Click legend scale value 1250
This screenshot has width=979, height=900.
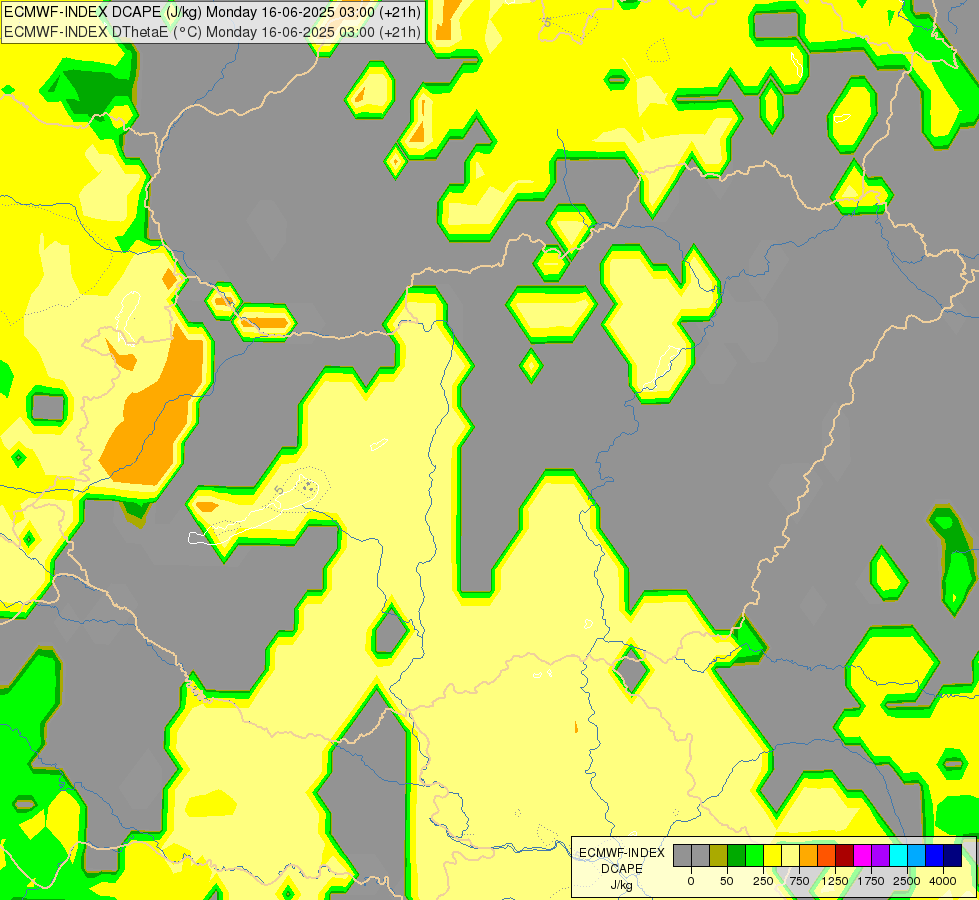pos(835,881)
